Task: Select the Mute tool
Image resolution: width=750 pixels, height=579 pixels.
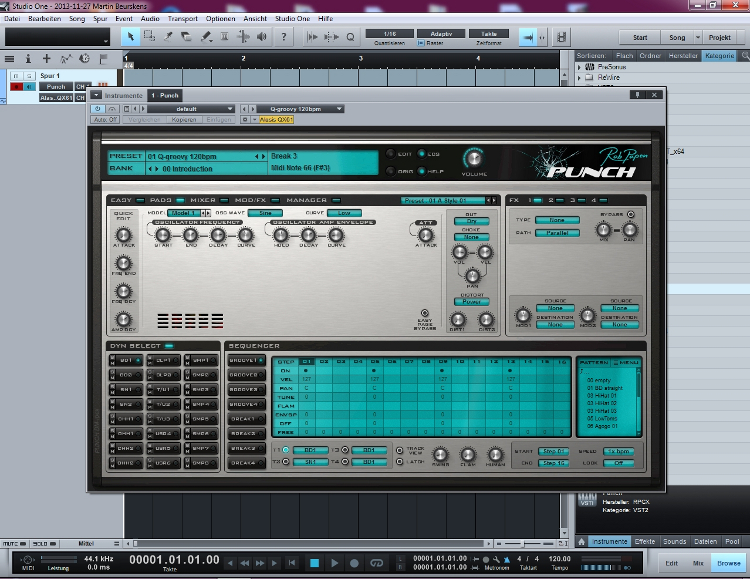Action: point(224,37)
